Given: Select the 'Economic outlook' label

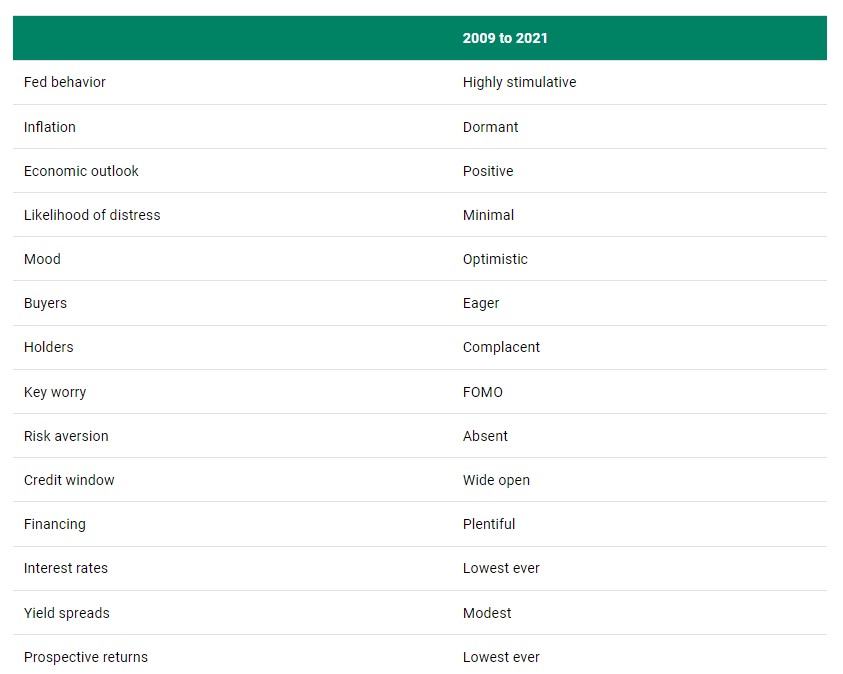Looking at the screenshot, I should click(81, 171).
